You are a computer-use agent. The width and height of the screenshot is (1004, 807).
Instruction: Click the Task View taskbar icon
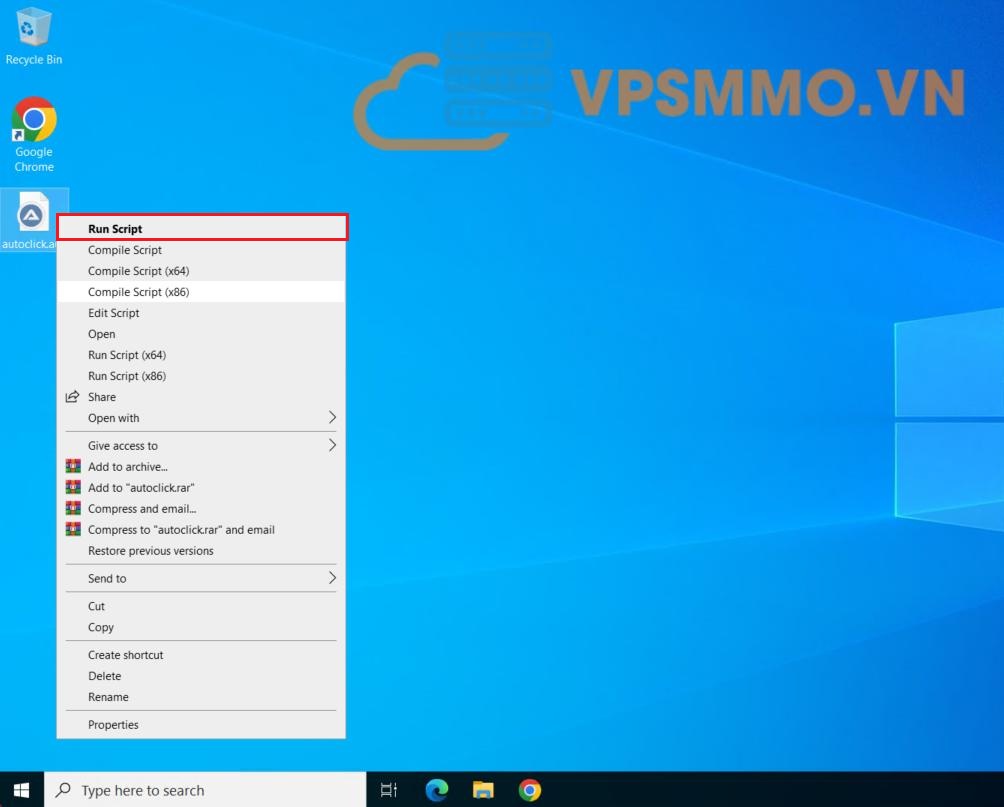(389, 790)
